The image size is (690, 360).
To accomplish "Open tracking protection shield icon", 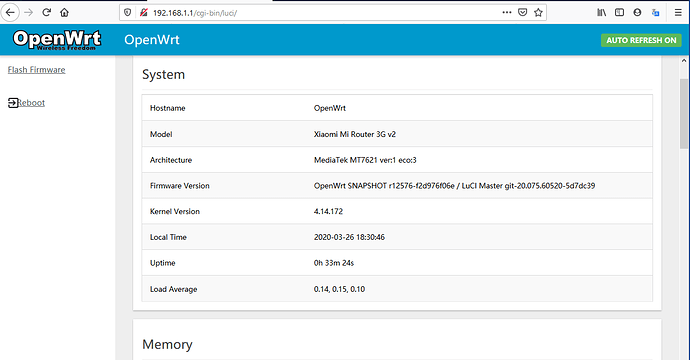I will [128, 12].
